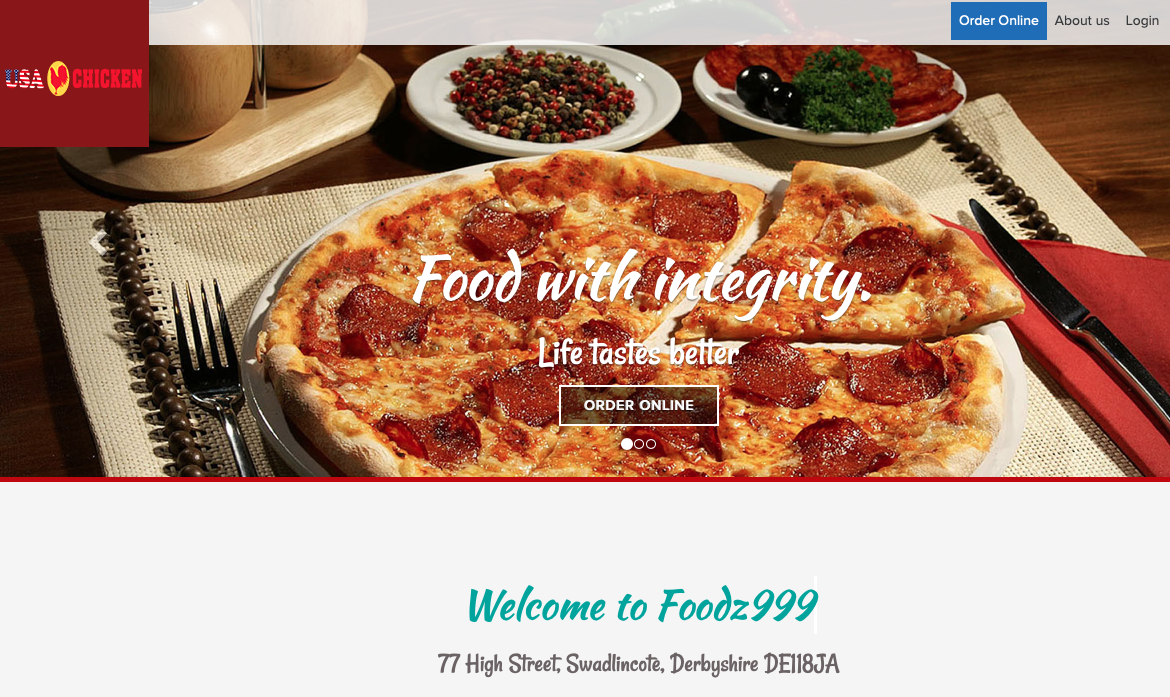The height and width of the screenshot is (697, 1170).
Task: Click the rooster emblem in the logo
Action: [58, 78]
